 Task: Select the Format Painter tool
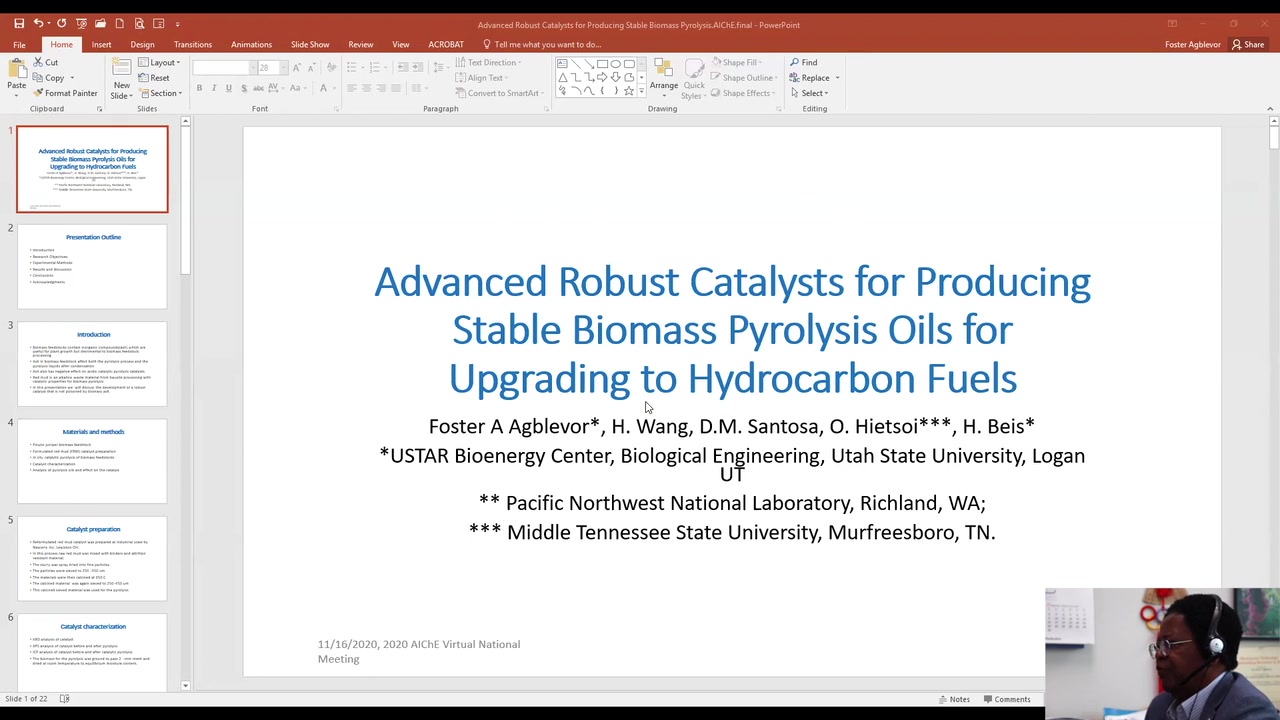[x=64, y=93]
